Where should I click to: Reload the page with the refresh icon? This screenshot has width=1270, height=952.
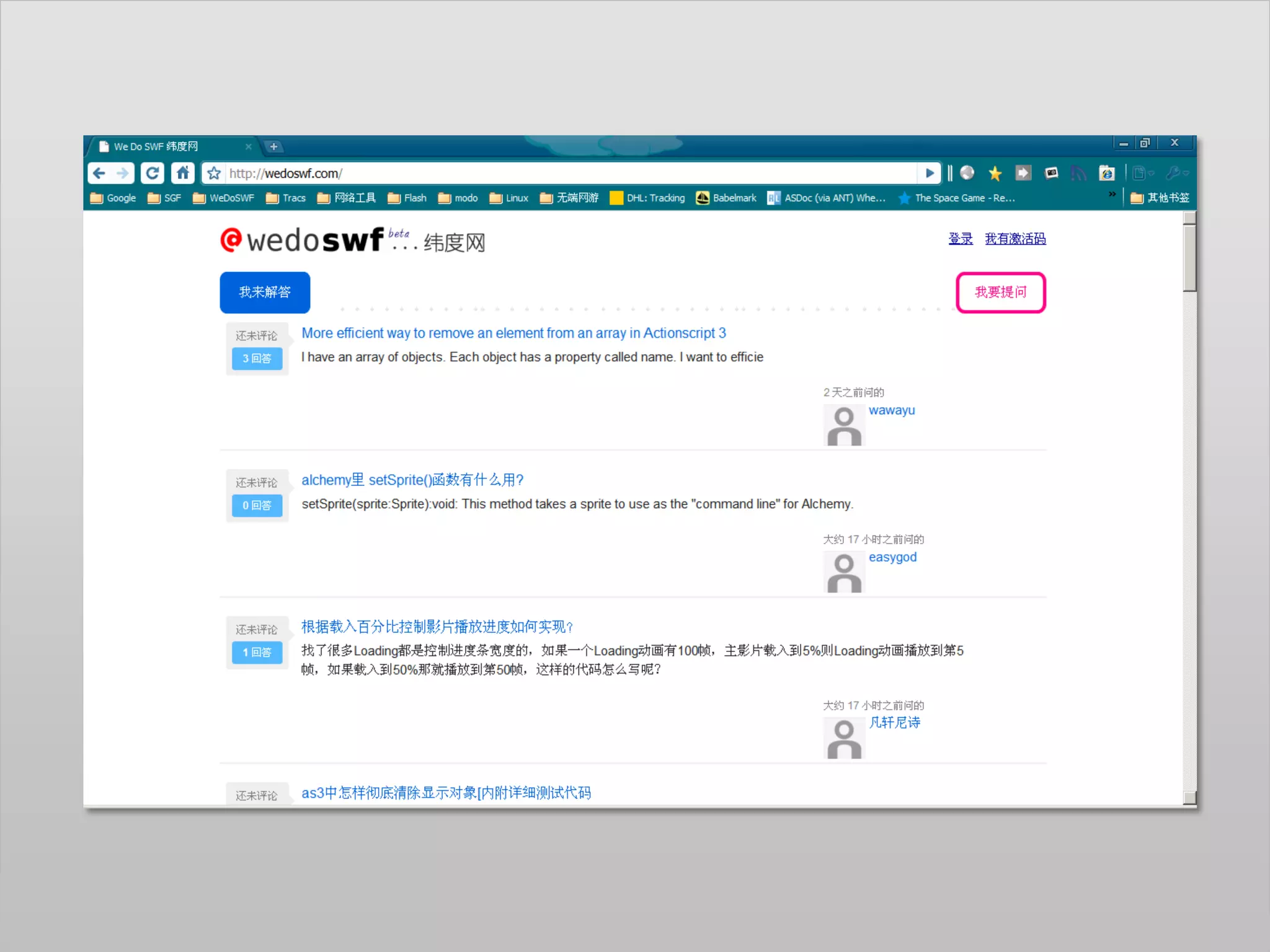coord(152,173)
